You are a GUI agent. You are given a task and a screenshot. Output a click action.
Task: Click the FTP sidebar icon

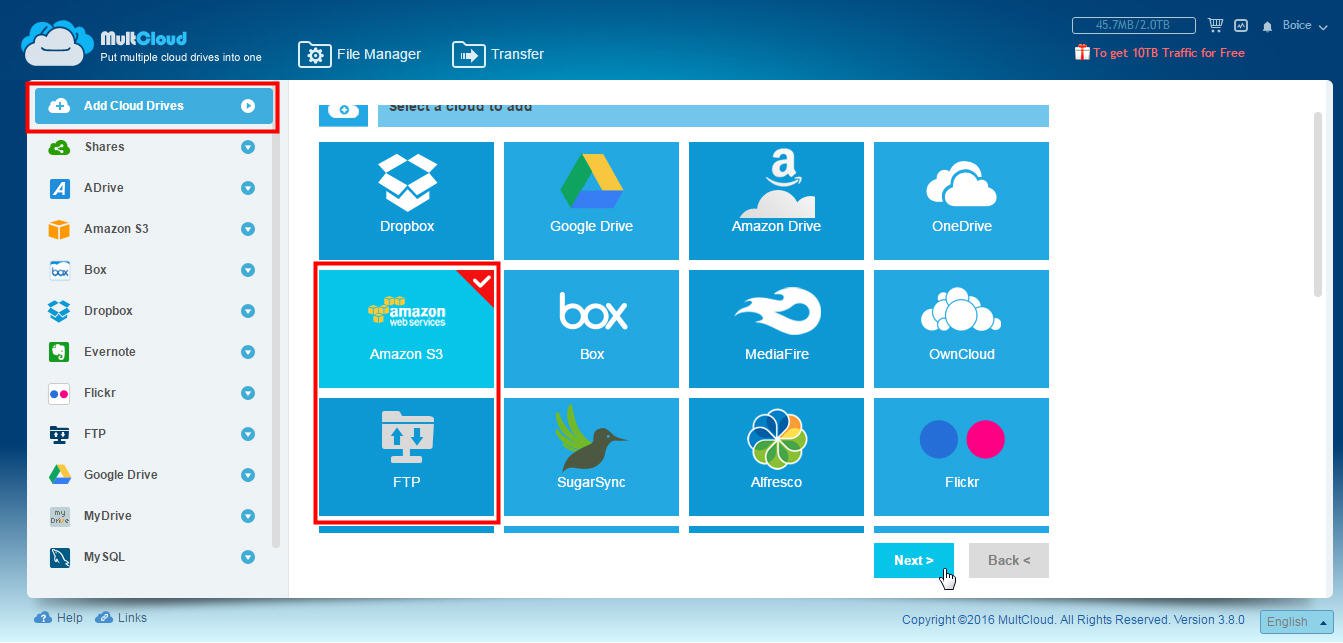pyautogui.click(x=59, y=434)
